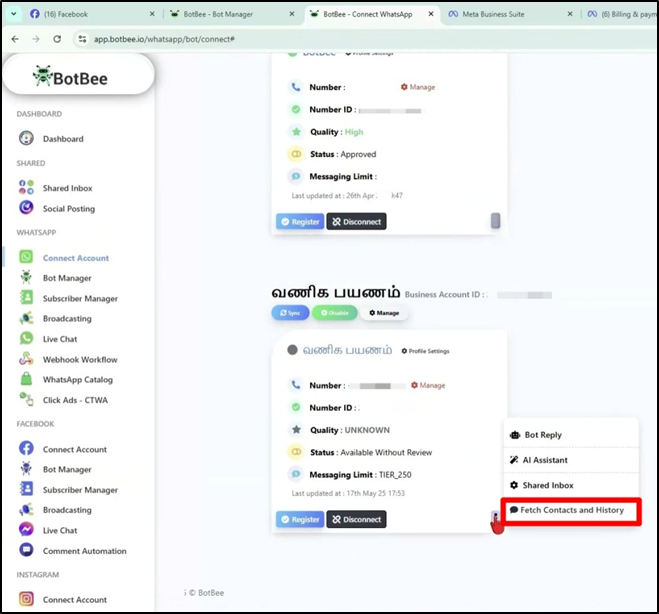The width and height of the screenshot is (659, 614).
Task: Select Webhook Workflow in the sidebar
Action: pyautogui.click(x=79, y=360)
